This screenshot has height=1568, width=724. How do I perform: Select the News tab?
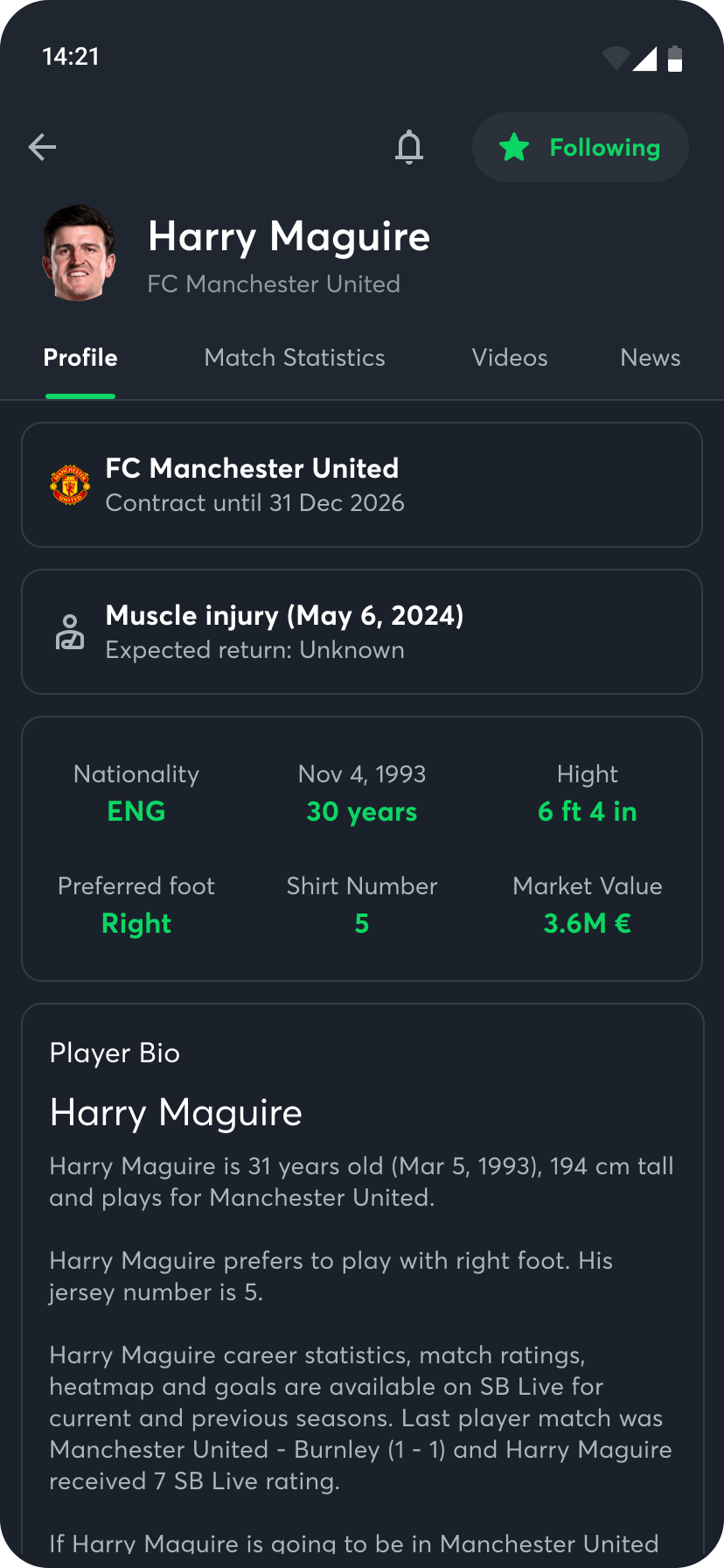[x=651, y=358]
